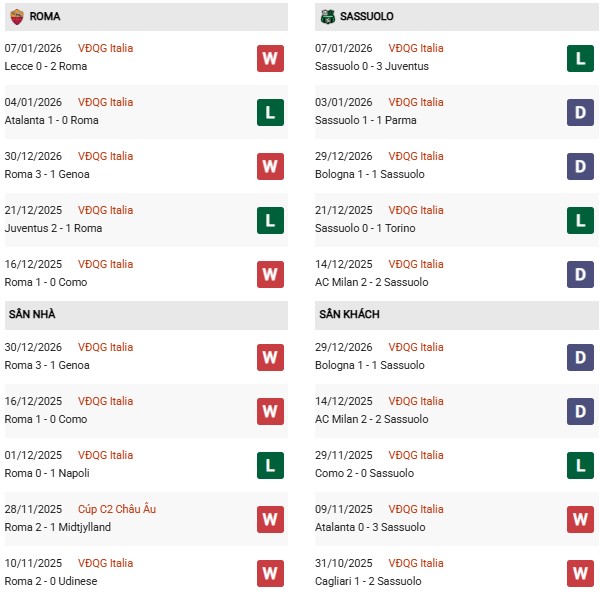Image resolution: width=600 pixels, height=596 pixels.
Task: Click L badge for Como 2 - 0 Sassuolo
Action: [580, 465]
